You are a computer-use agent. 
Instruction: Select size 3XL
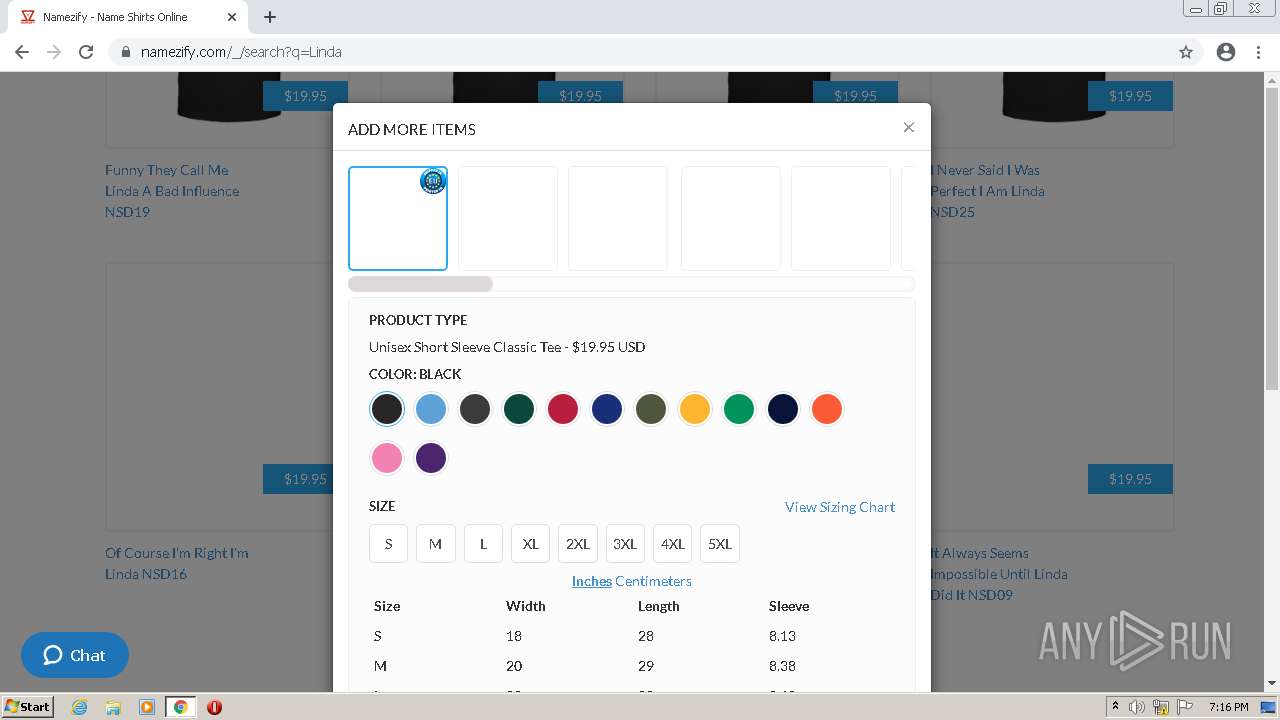[625, 544]
